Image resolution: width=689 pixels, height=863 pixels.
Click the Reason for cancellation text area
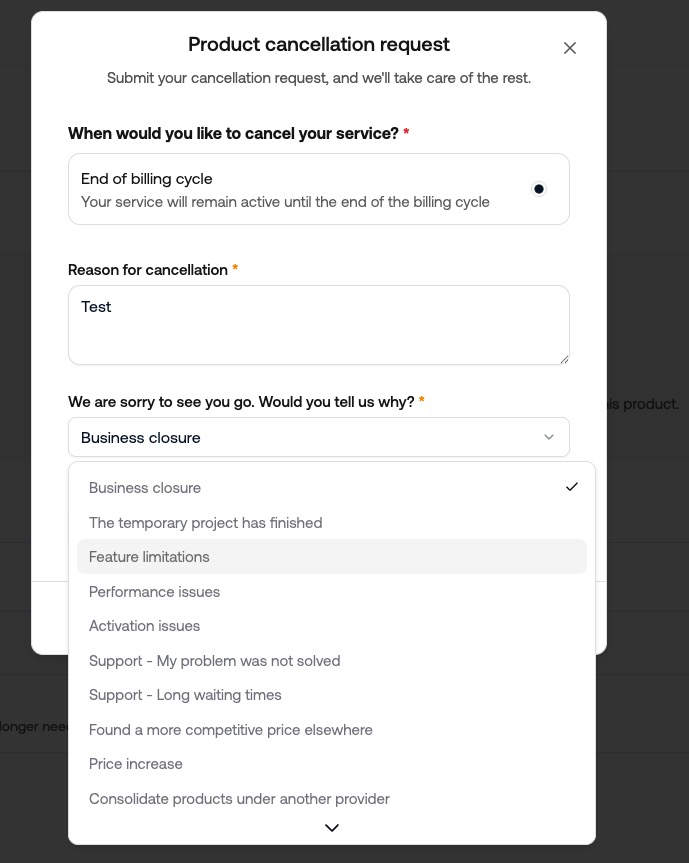click(x=318, y=325)
